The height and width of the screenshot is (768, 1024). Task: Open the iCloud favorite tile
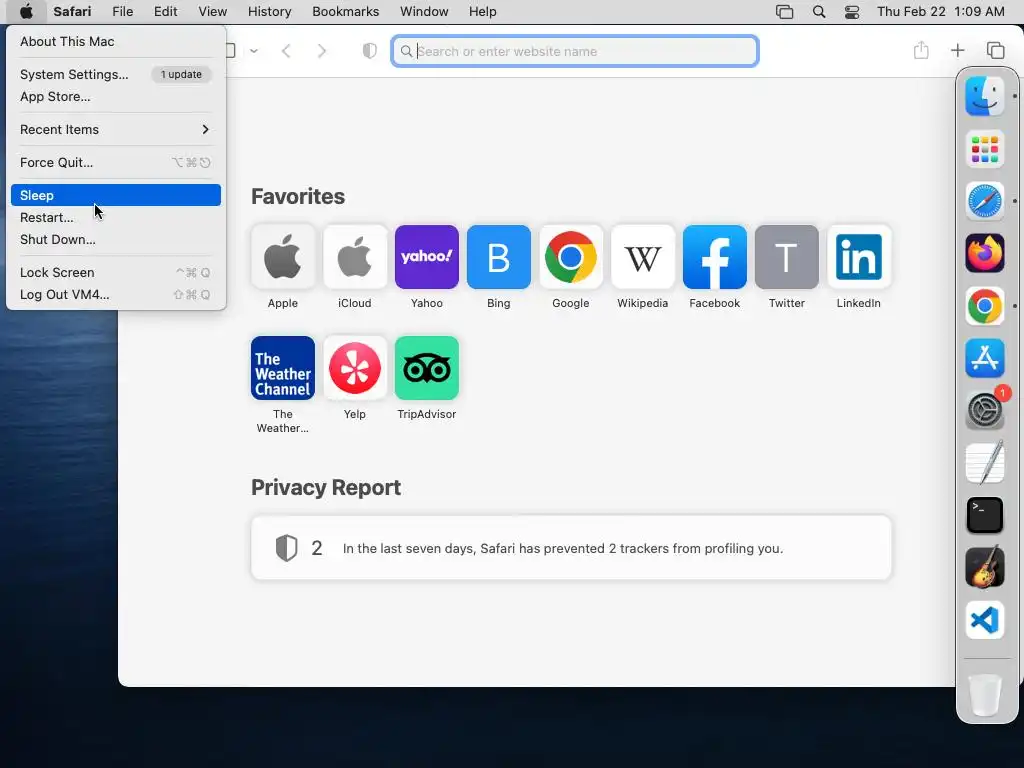point(355,257)
